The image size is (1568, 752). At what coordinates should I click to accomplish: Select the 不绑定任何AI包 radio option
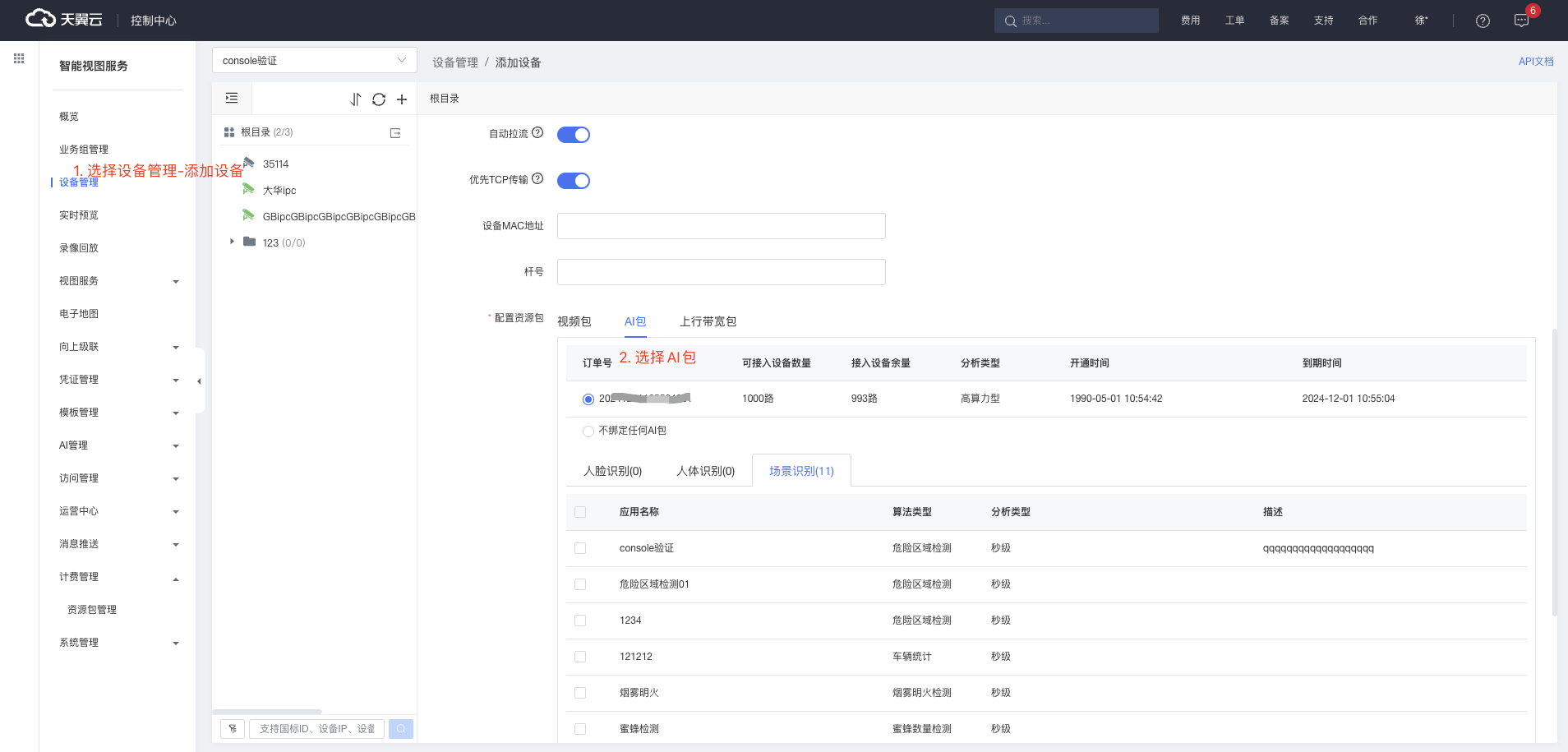588,431
